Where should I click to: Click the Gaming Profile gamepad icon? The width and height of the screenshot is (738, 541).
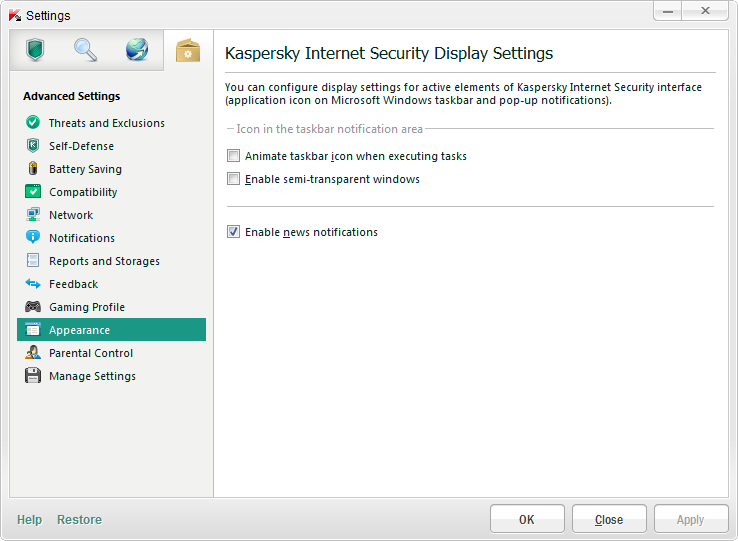click(33, 307)
